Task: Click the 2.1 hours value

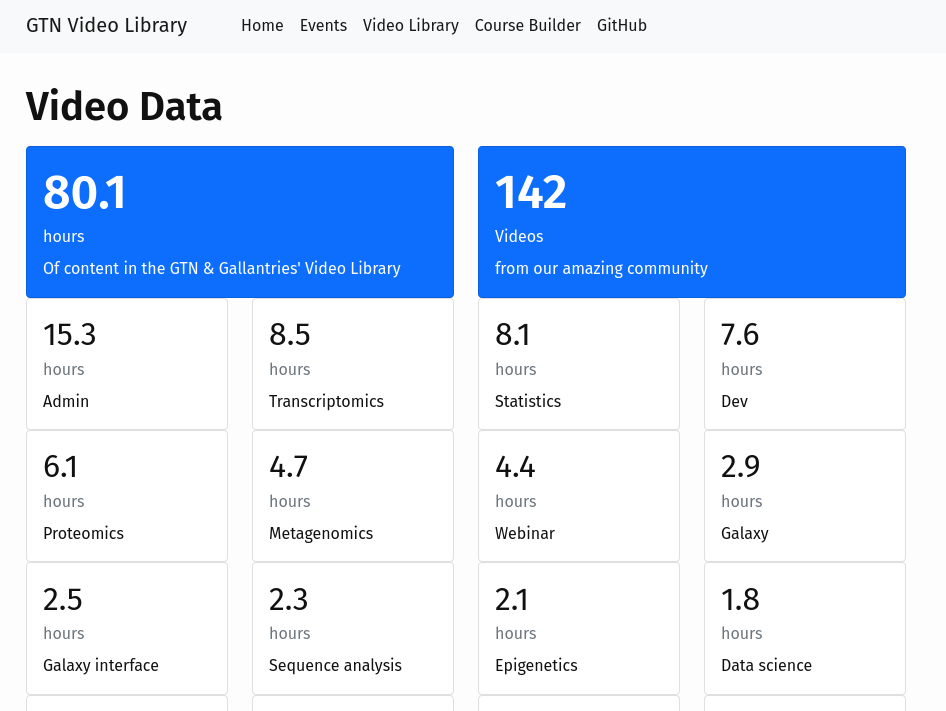Action: coord(512,599)
